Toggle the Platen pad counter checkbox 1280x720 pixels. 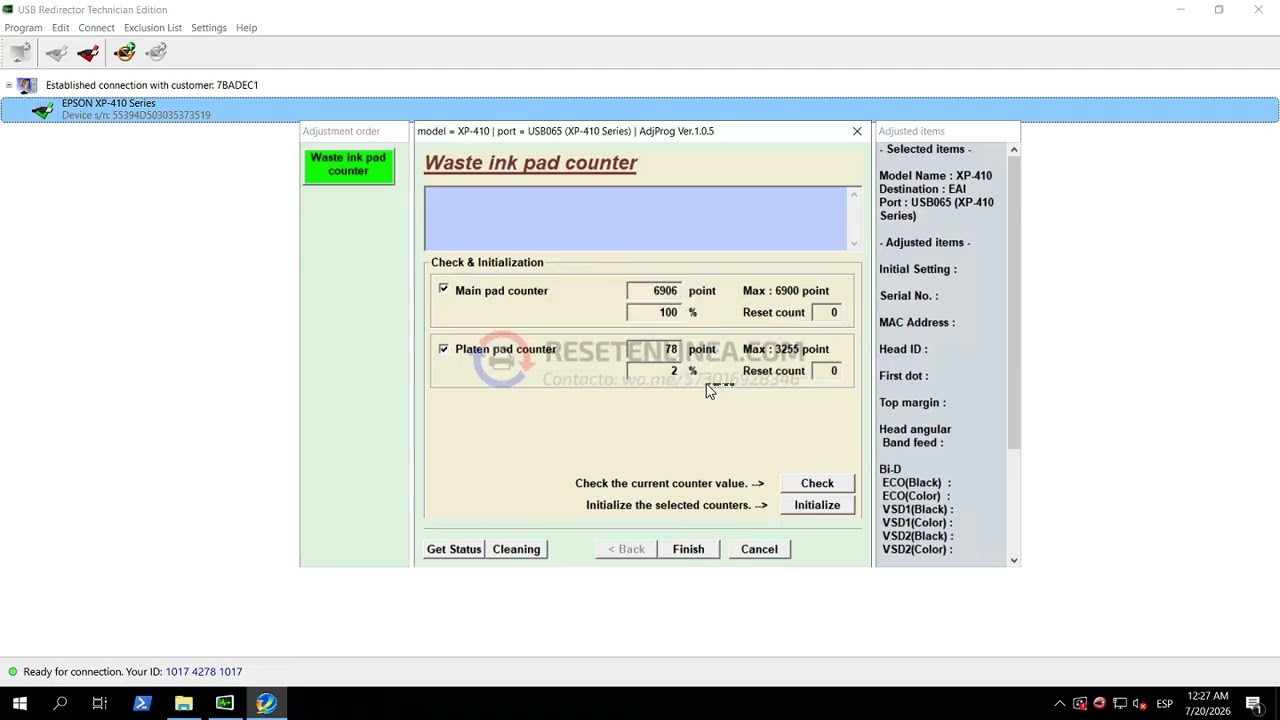tap(443, 349)
